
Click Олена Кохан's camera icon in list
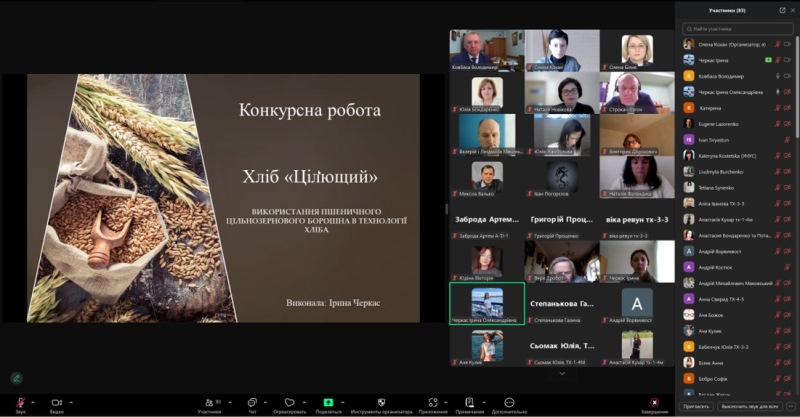pyautogui.click(x=787, y=44)
